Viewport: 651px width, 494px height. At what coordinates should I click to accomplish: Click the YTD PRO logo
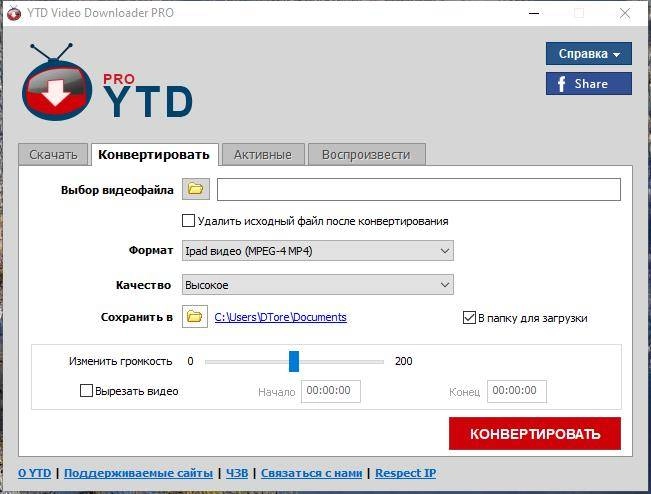tap(107, 82)
